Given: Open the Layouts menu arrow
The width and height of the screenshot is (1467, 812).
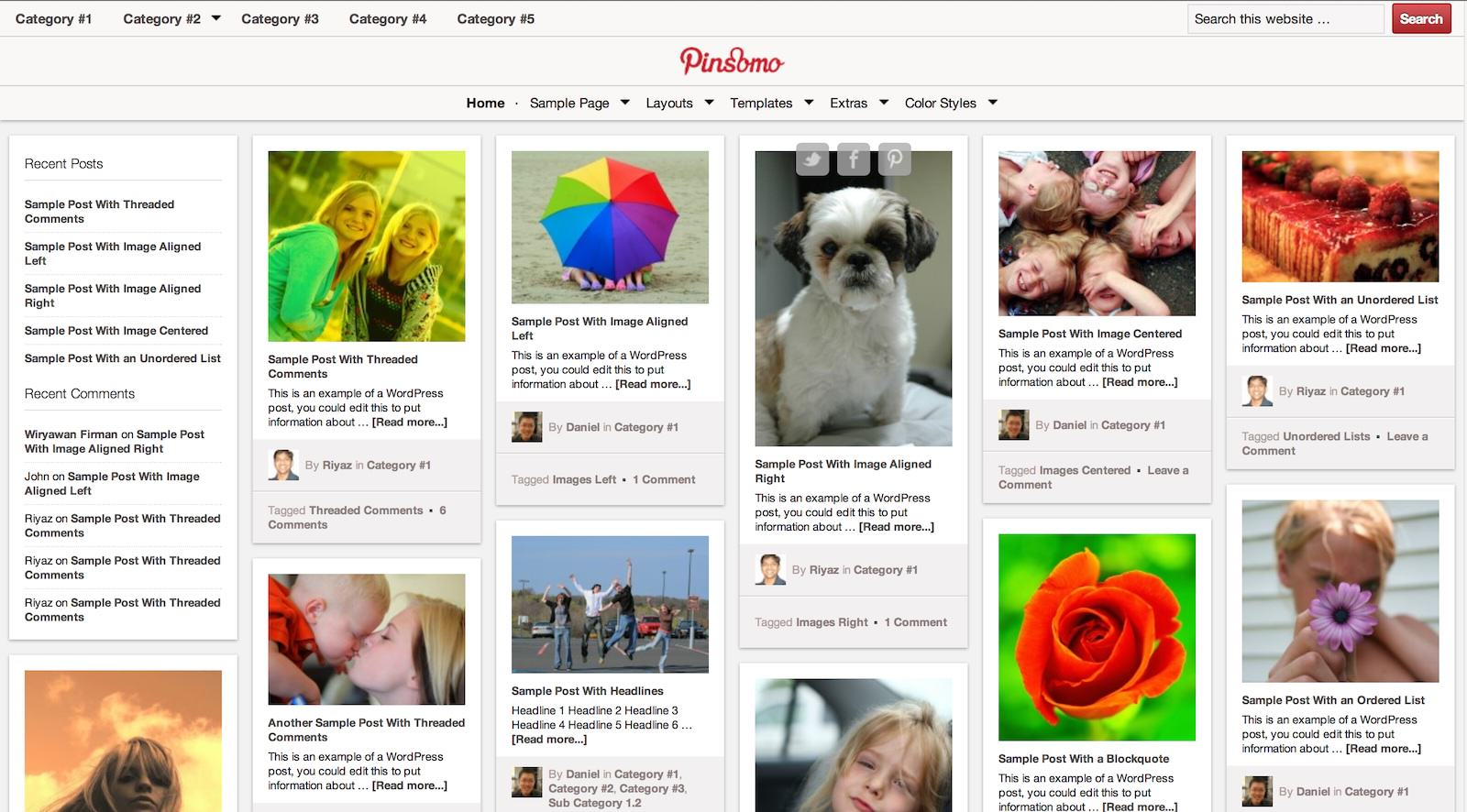Looking at the screenshot, I should 709,102.
